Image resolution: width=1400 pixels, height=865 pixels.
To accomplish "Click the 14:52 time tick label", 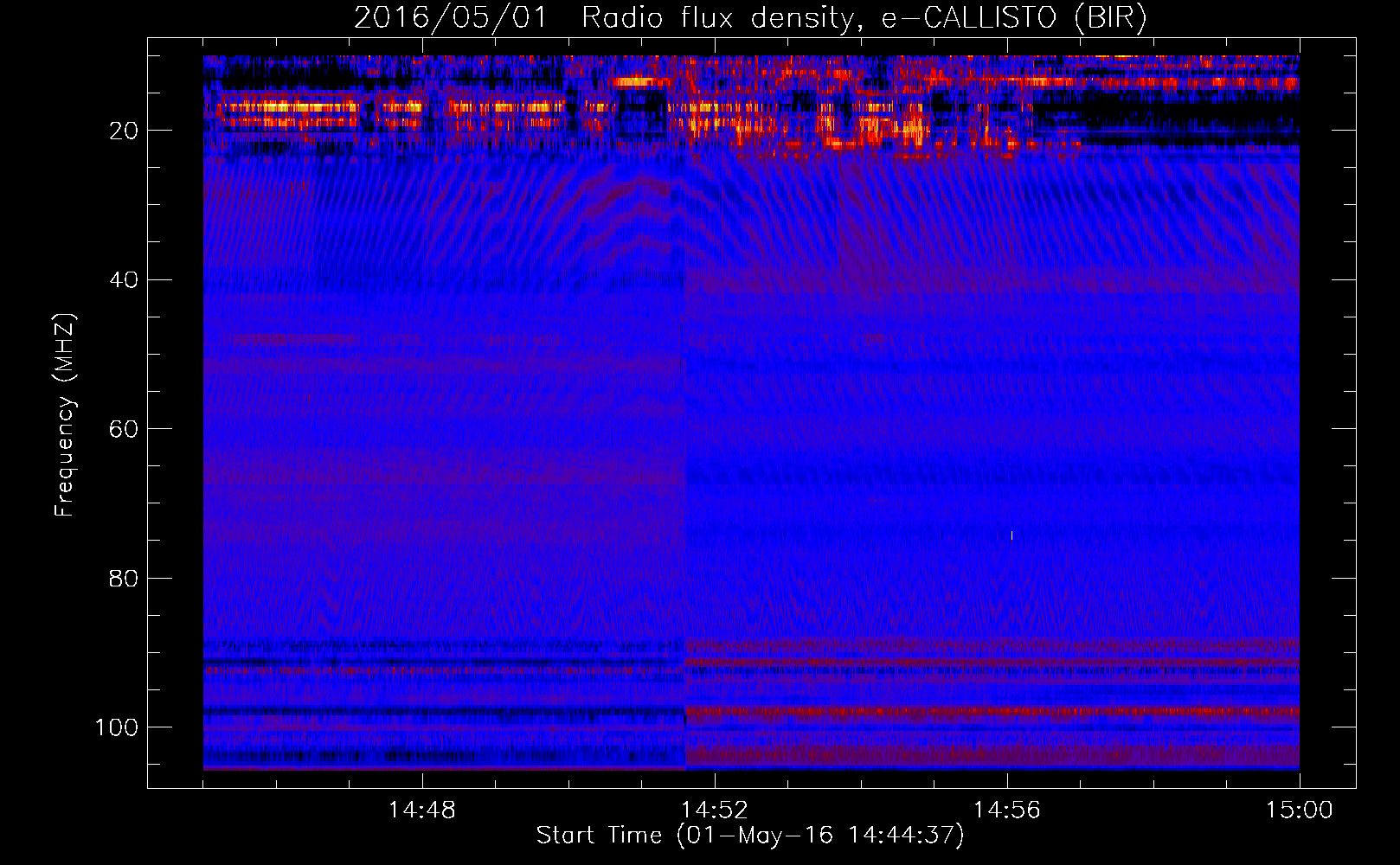I will (715, 810).
